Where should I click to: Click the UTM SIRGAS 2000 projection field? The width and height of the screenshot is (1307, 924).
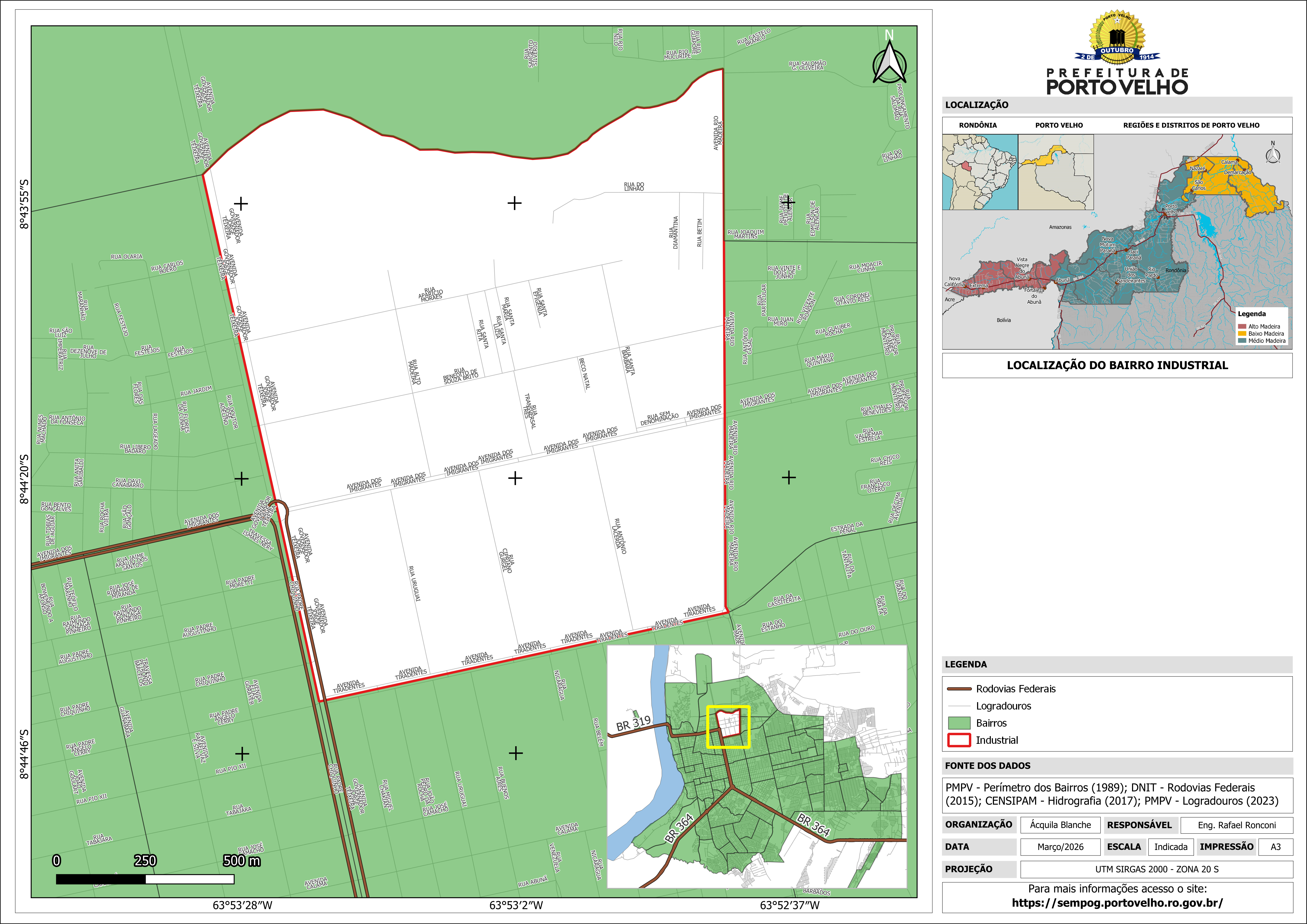click(x=1156, y=869)
